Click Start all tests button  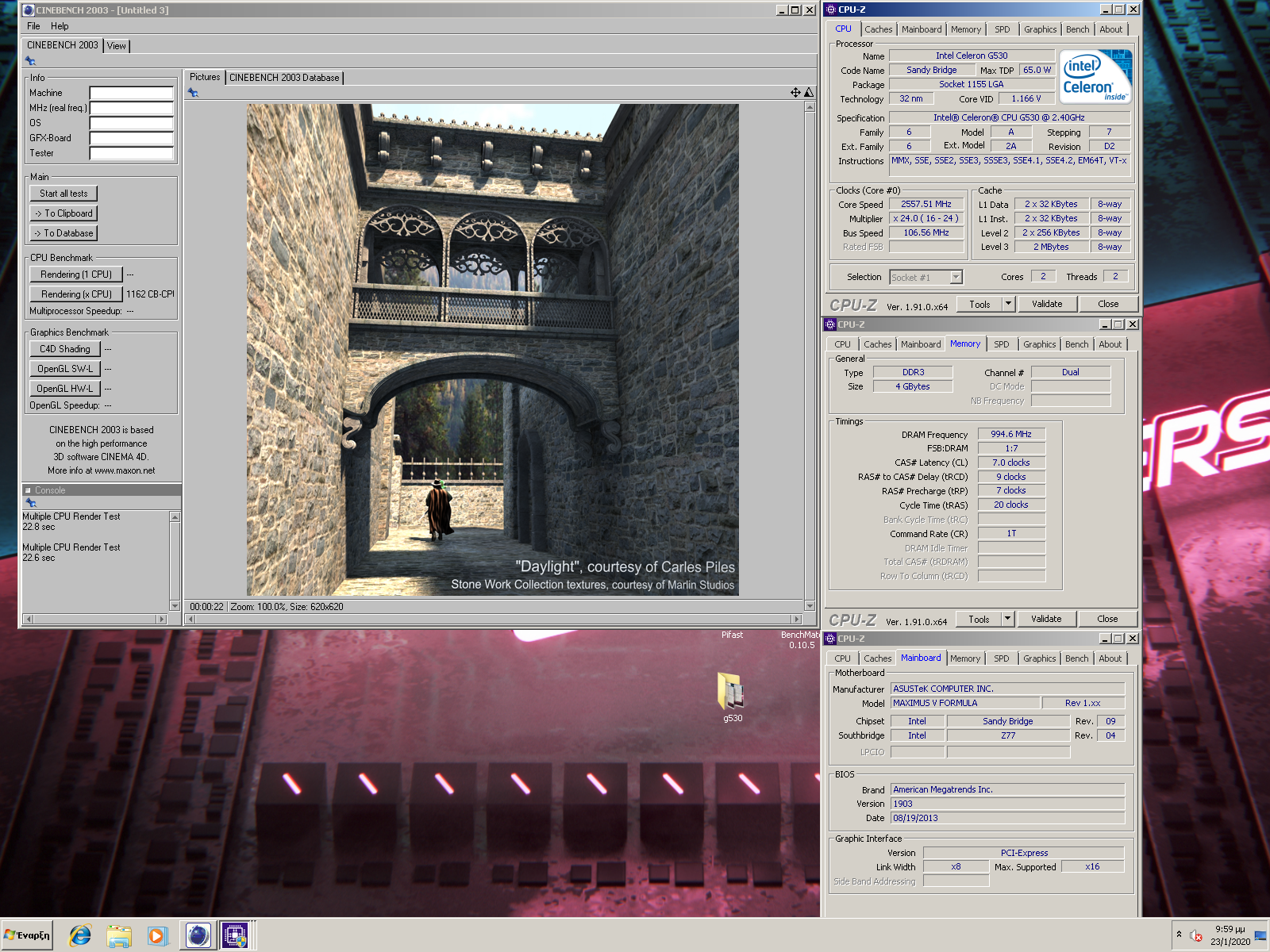click(x=63, y=194)
